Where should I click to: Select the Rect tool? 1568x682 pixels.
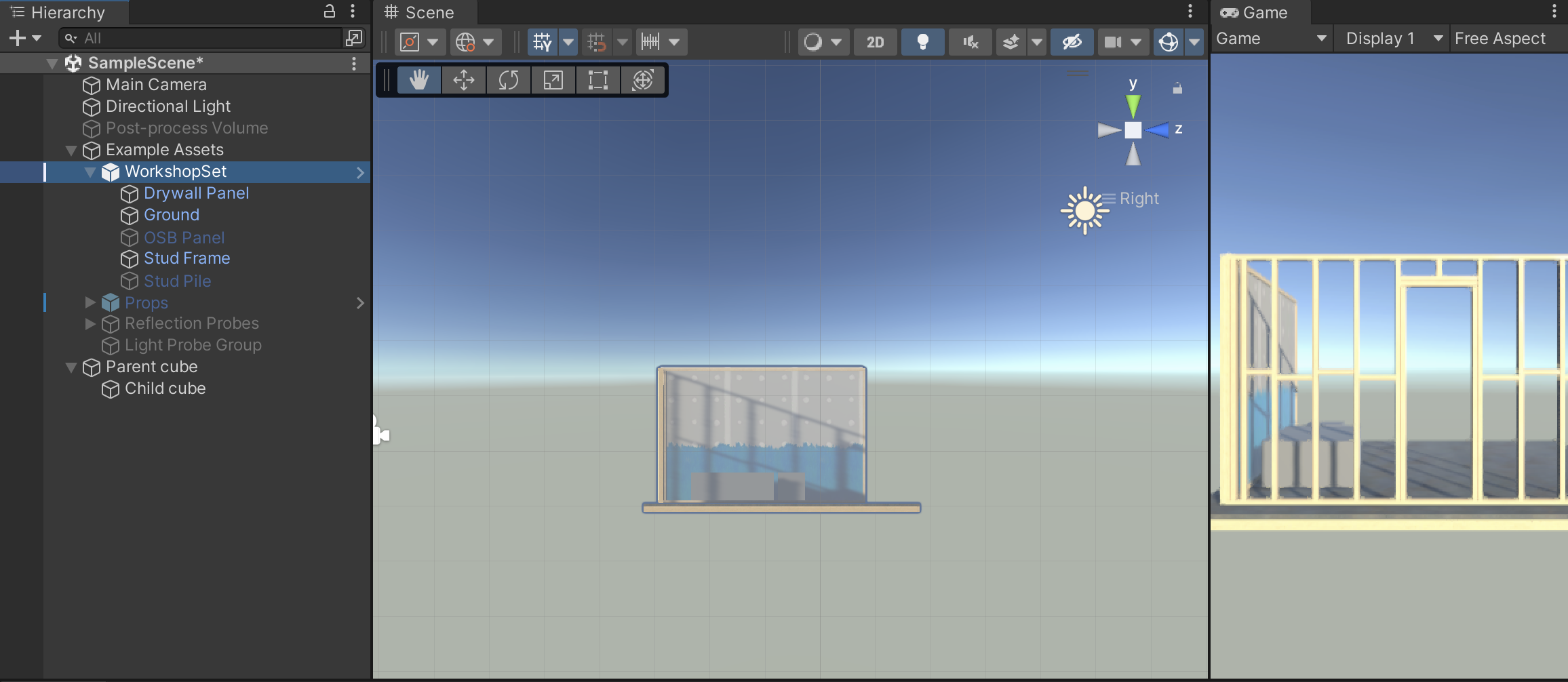coord(598,80)
